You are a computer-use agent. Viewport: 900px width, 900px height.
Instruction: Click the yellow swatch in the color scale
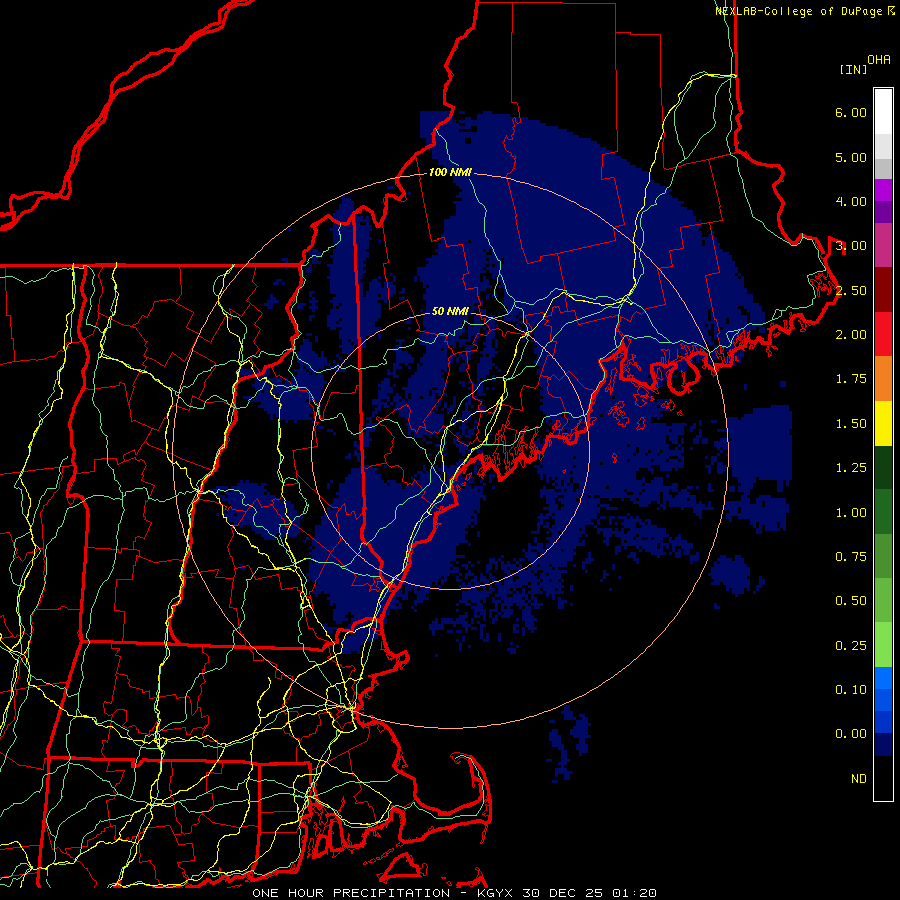click(x=883, y=424)
